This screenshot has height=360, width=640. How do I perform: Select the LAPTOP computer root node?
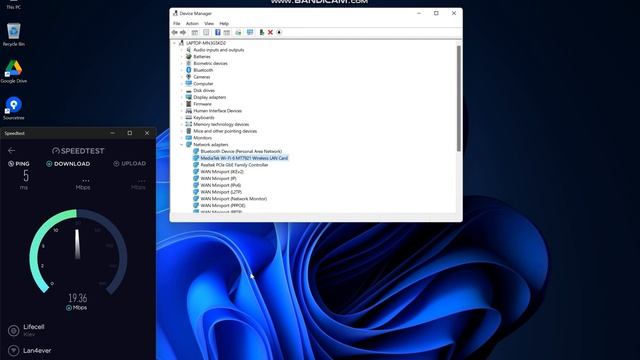click(x=205, y=43)
